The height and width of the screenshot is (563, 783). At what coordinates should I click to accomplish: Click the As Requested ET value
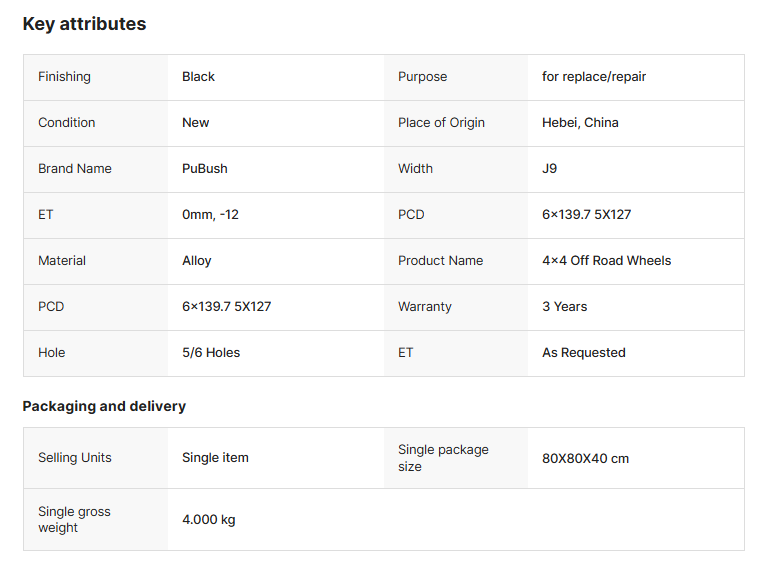(x=583, y=353)
